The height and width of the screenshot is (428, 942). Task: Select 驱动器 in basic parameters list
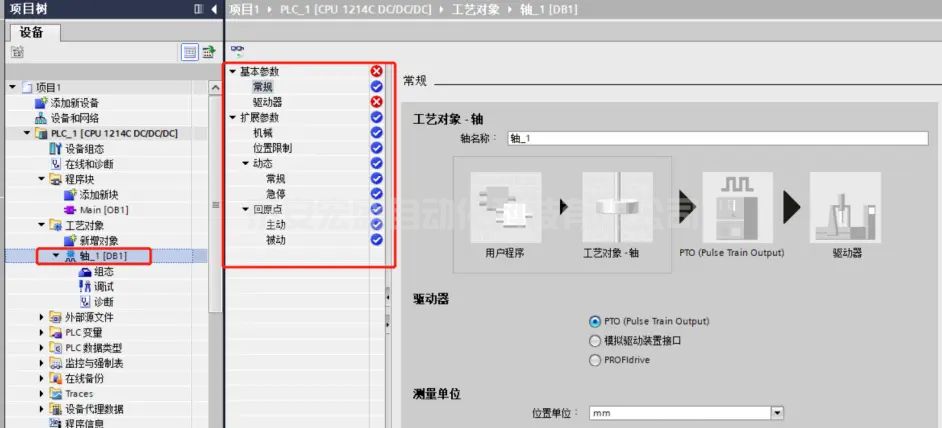[x=266, y=102]
